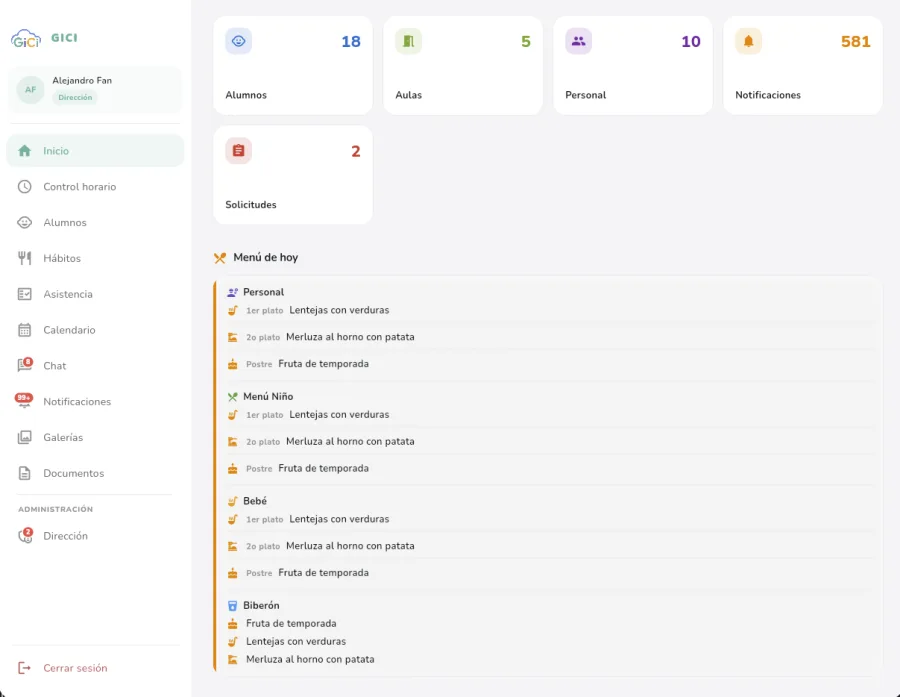Click the Bebé section spoon icon
Screen dimensions: 900x697
click(x=232, y=501)
